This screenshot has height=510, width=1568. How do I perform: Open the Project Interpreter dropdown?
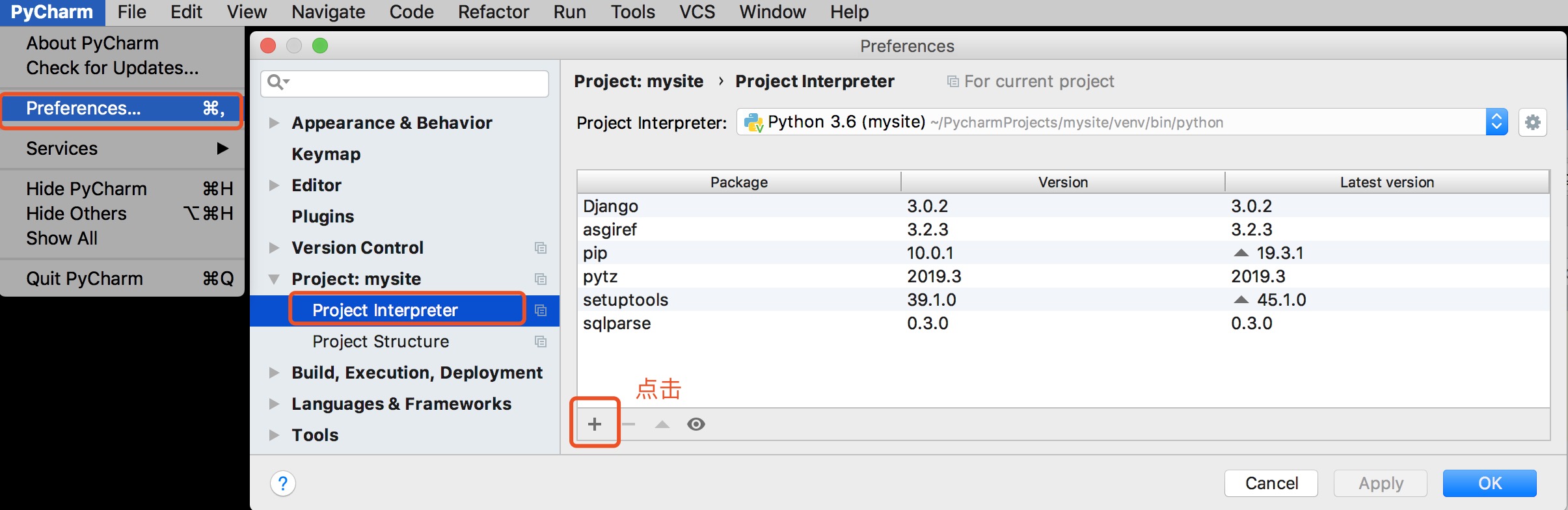[x=1496, y=122]
